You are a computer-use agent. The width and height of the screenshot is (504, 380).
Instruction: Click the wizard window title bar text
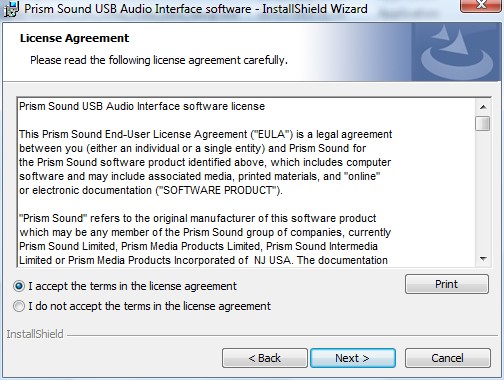196,9
